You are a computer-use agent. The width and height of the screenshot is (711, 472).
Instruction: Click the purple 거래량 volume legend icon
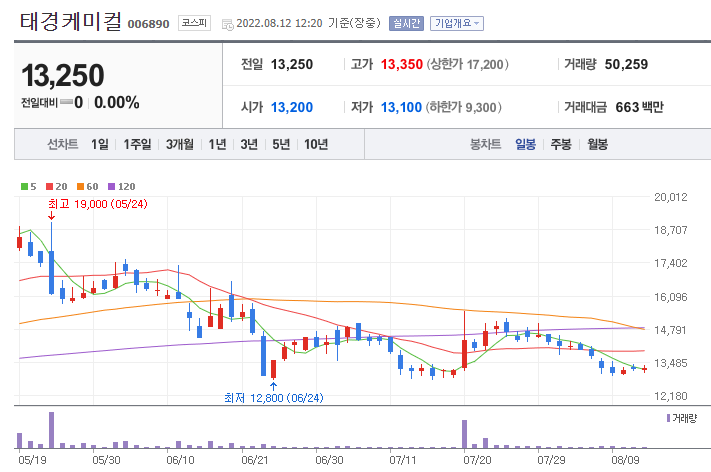pos(668,418)
